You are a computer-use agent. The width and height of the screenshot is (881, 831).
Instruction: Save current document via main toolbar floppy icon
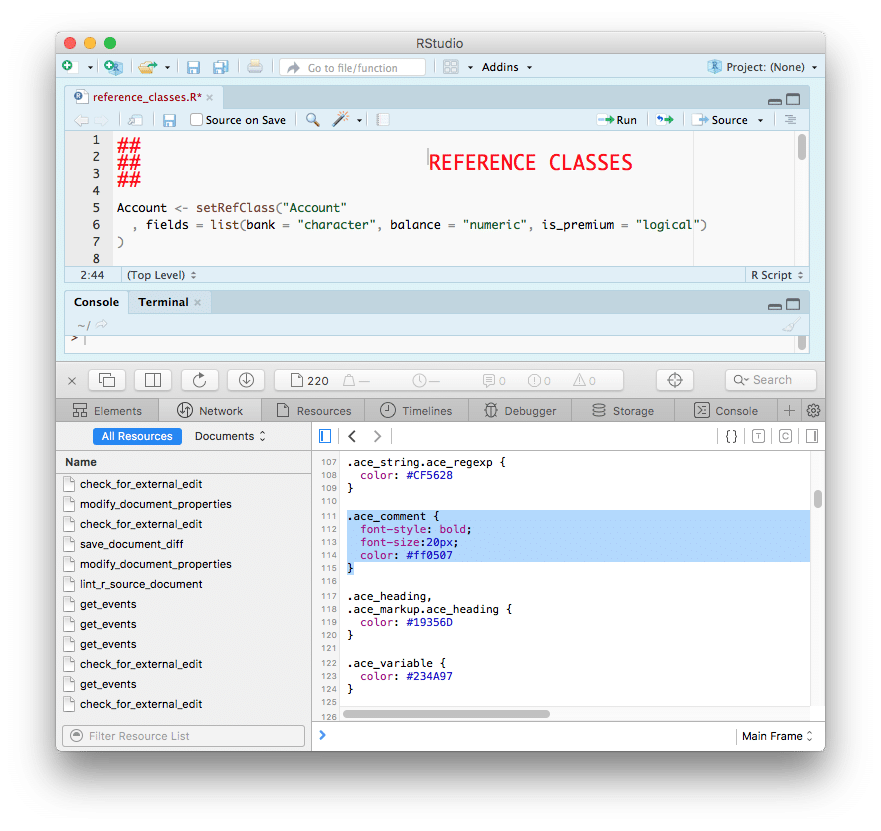click(193, 67)
